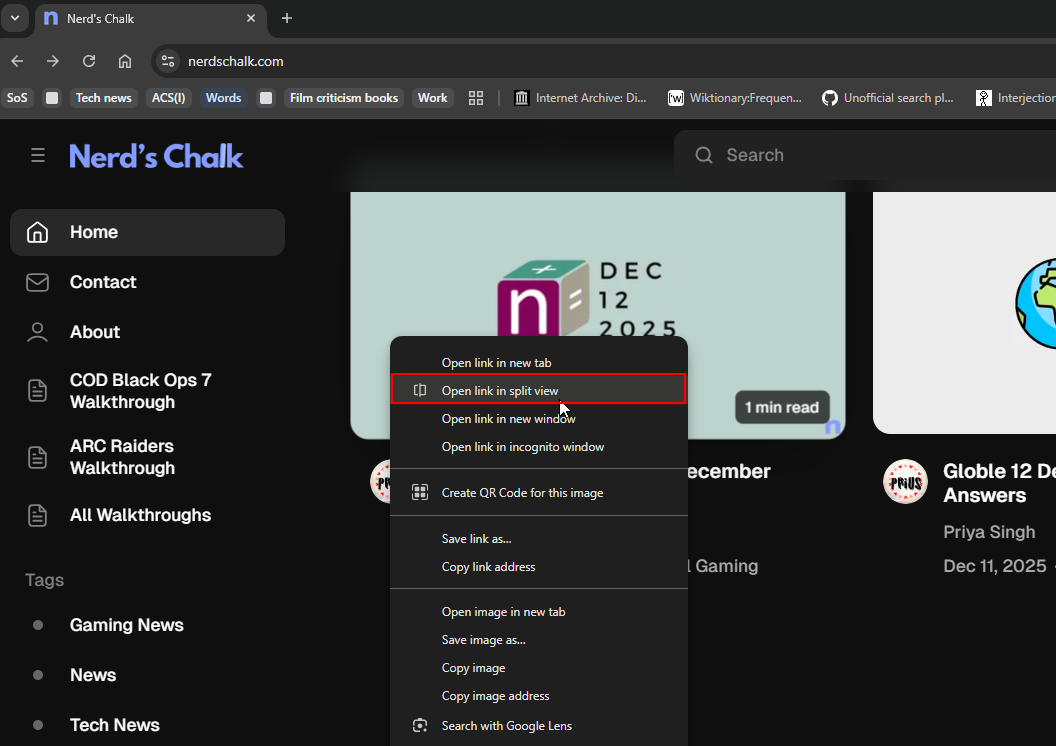Click the browser home icon

pos(125,61)
